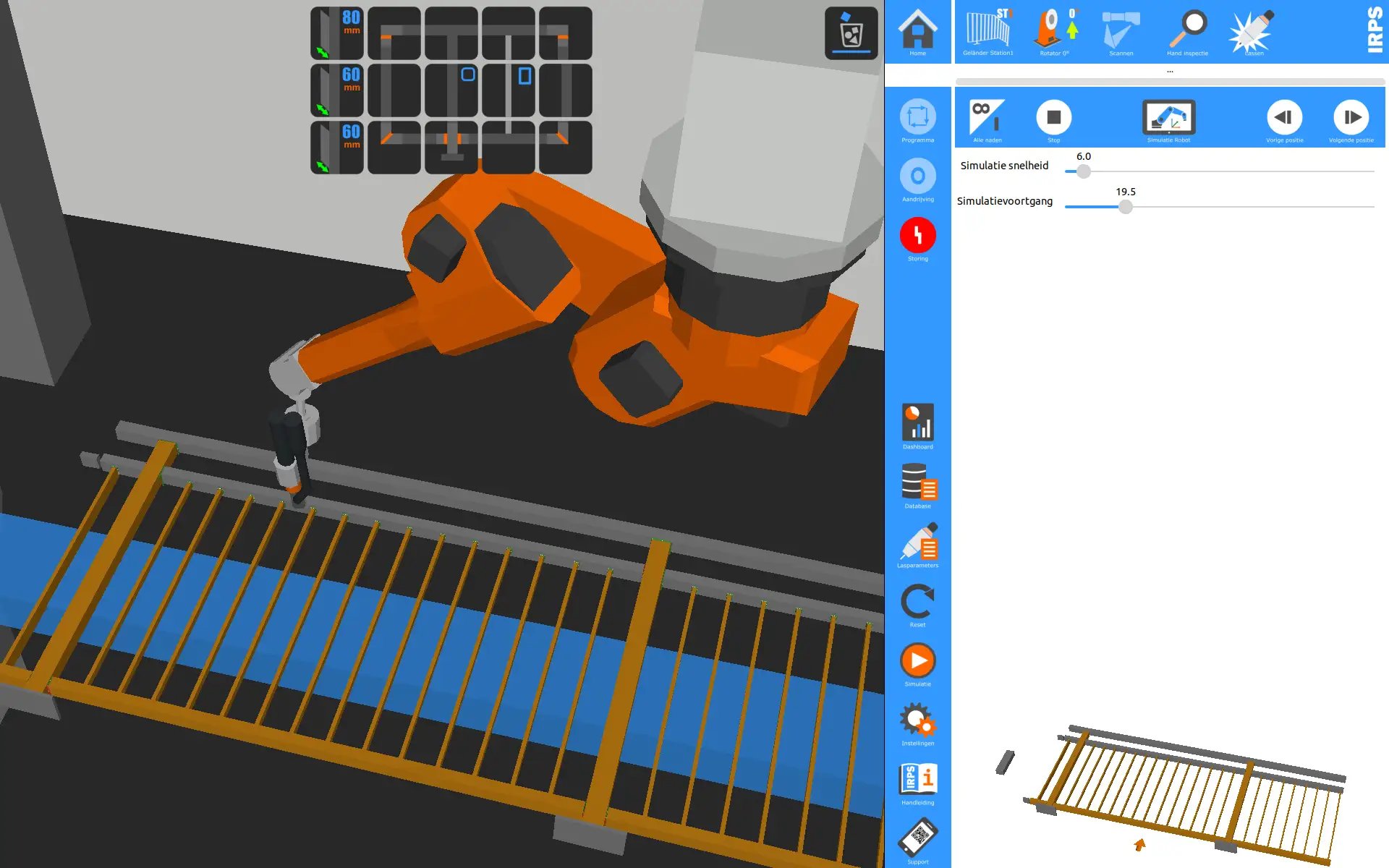Start the Simulatie play button
The height and width of the screenshot is (868, 1389).
[x=917, y=663]
